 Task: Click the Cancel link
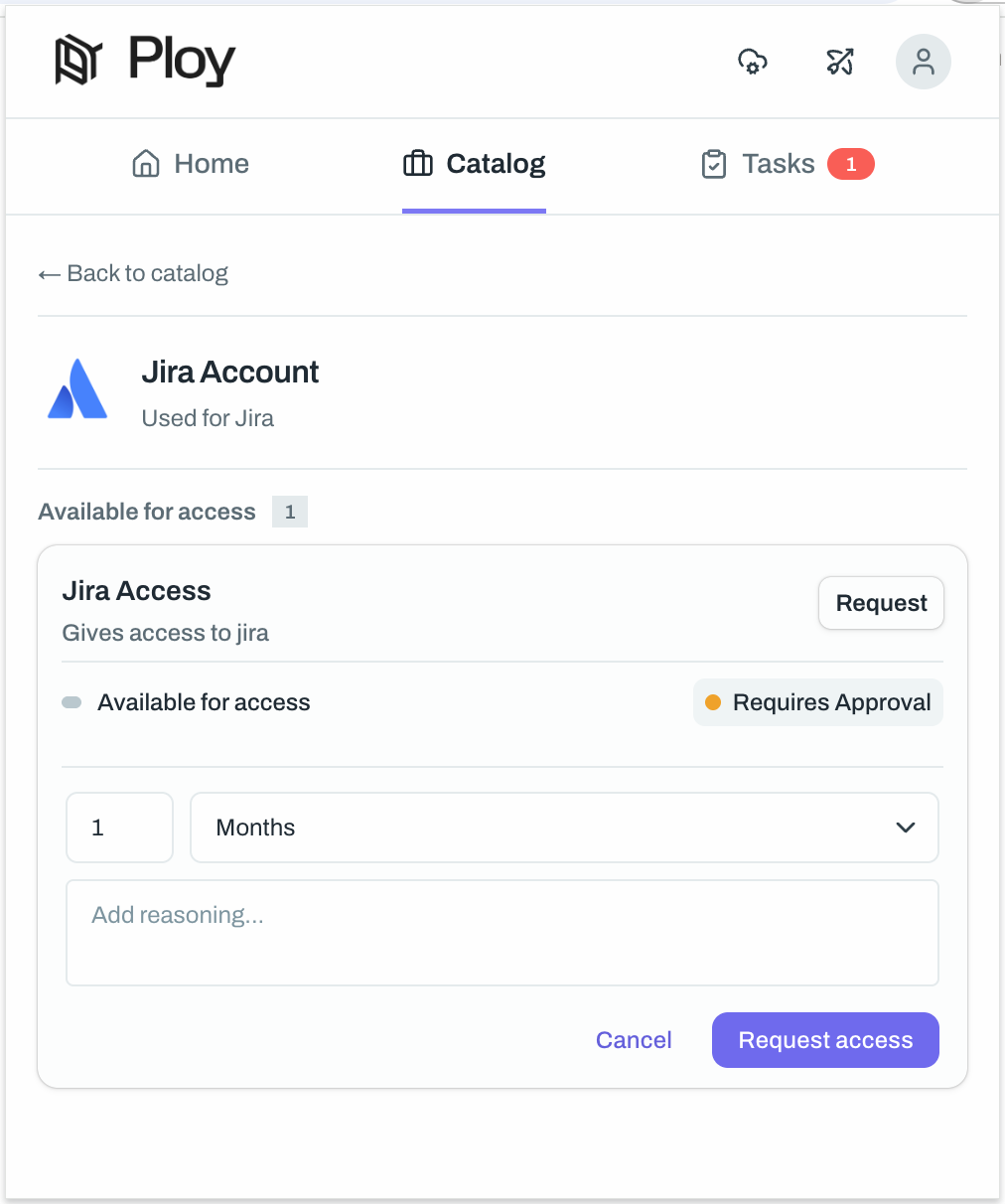[x=634, y=1039]
